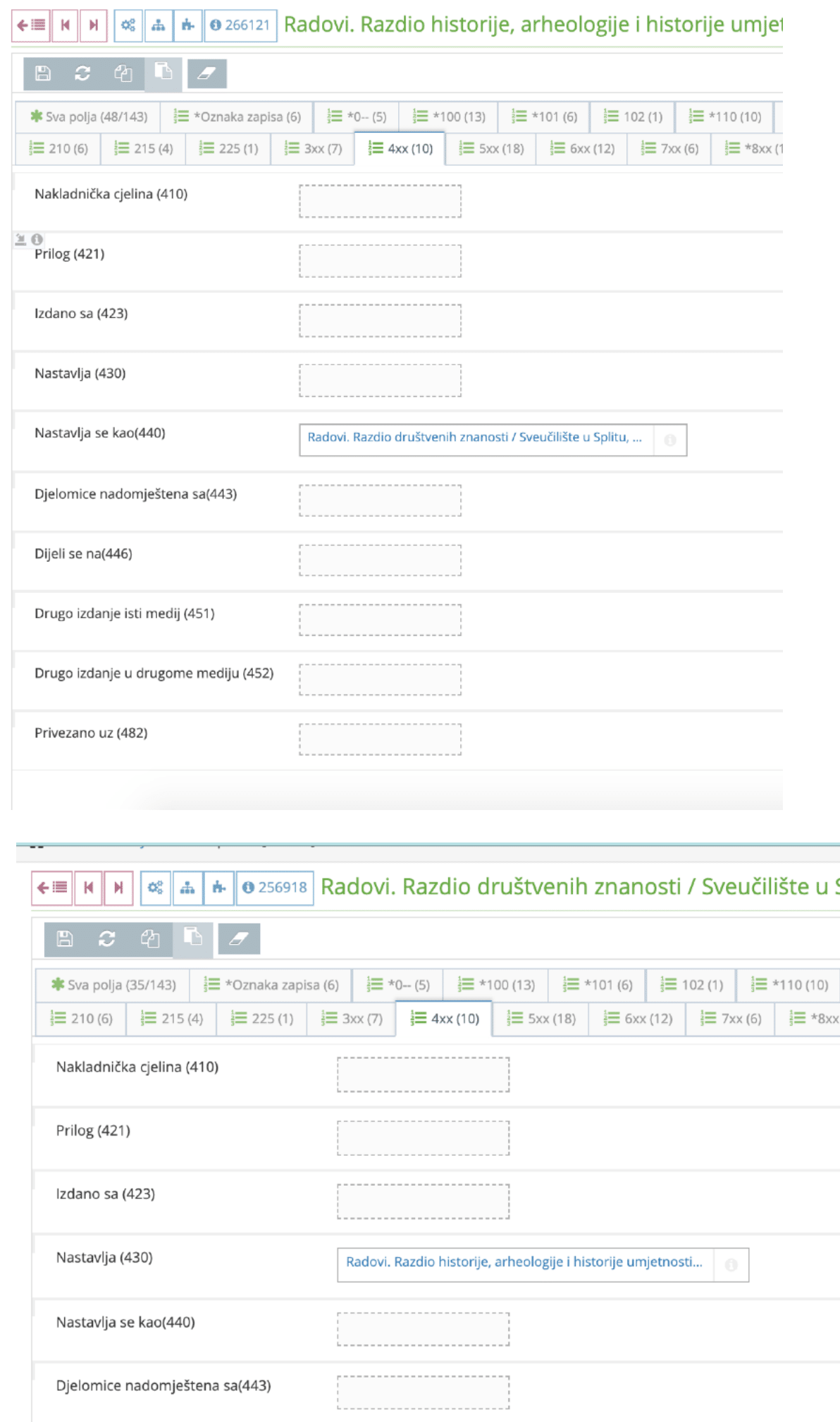
Task: Click Drugo izdanje u drugome mediju (452) field
Action: [x=380, y=680]
